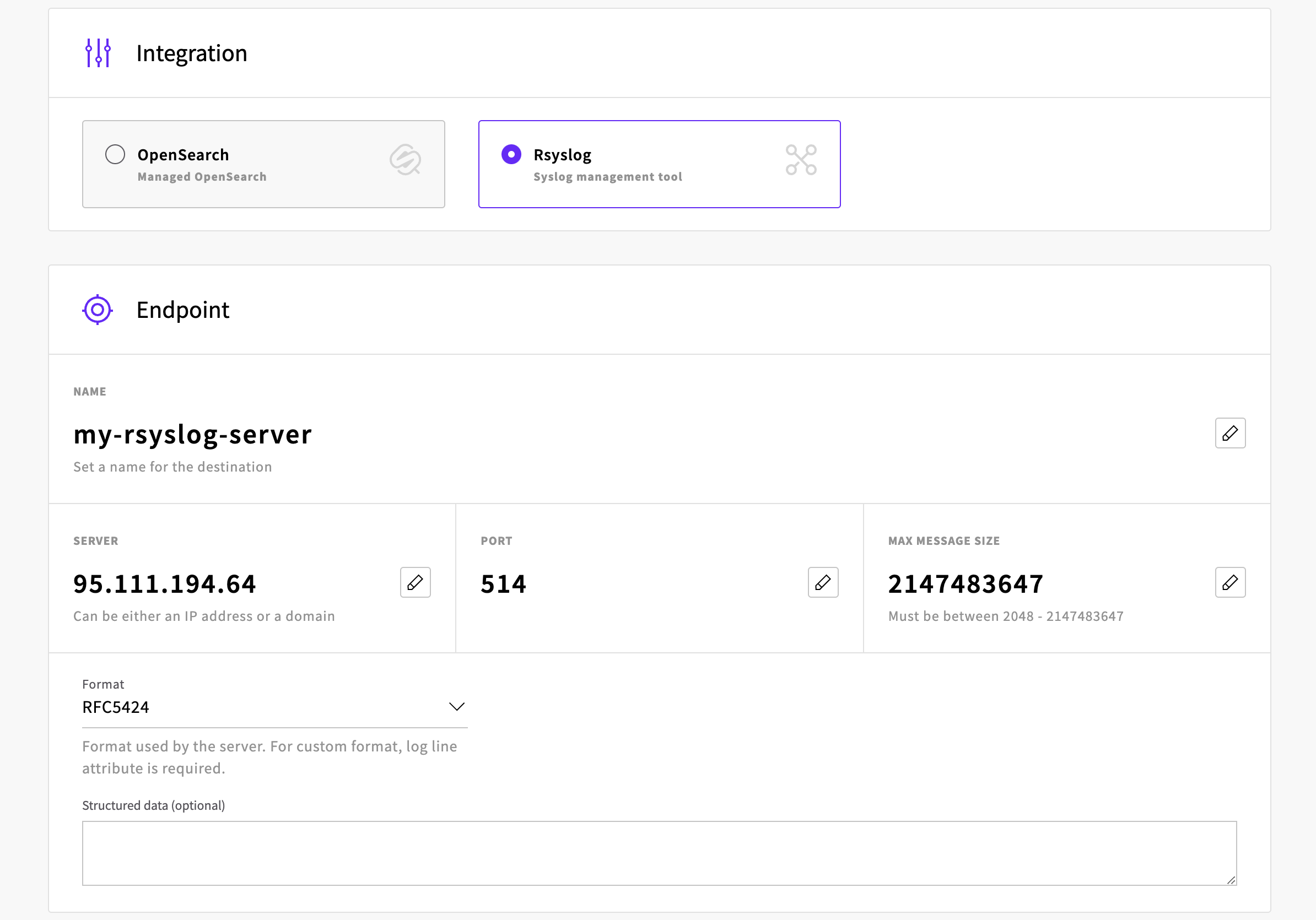Click the SERVER field label

tap(96, 541)
